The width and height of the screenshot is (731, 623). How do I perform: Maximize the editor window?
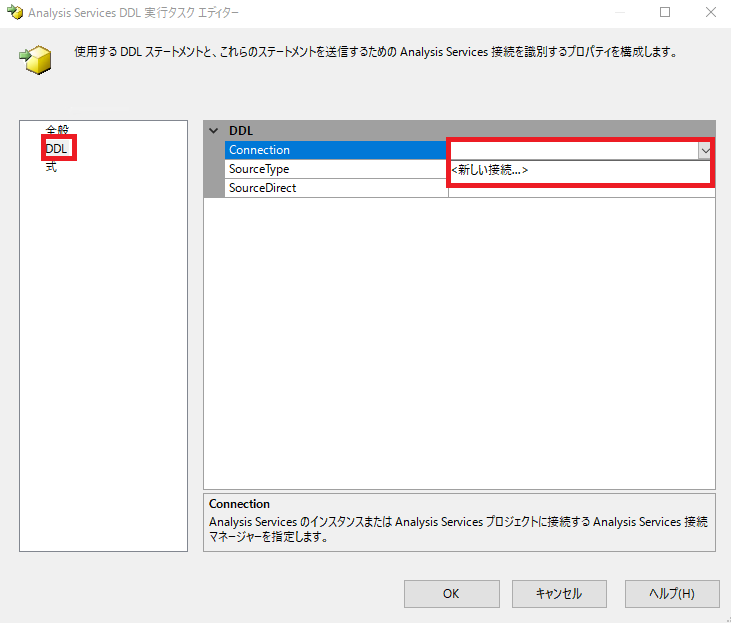pos(665,12)
